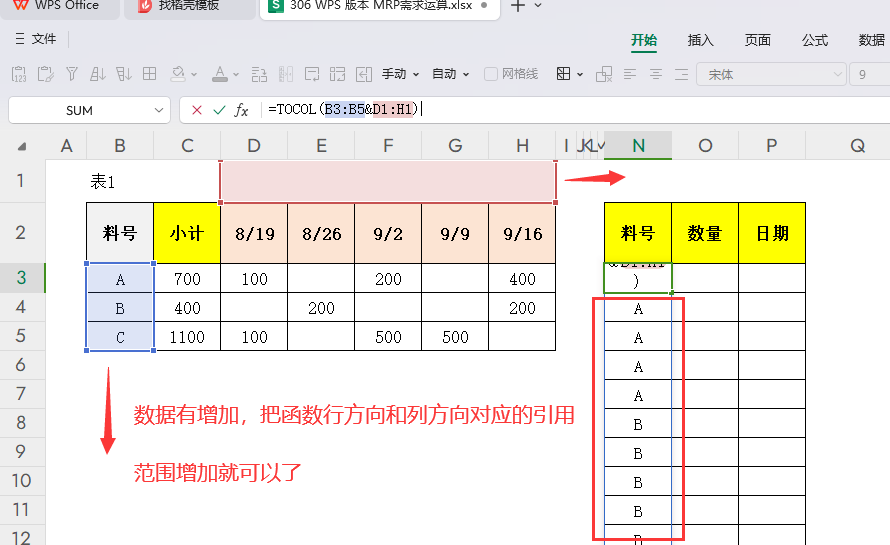Switch to the 开始 ribbon tab
Image resolution: width=890 pixels, height=545 pixels.
point(644,40)
